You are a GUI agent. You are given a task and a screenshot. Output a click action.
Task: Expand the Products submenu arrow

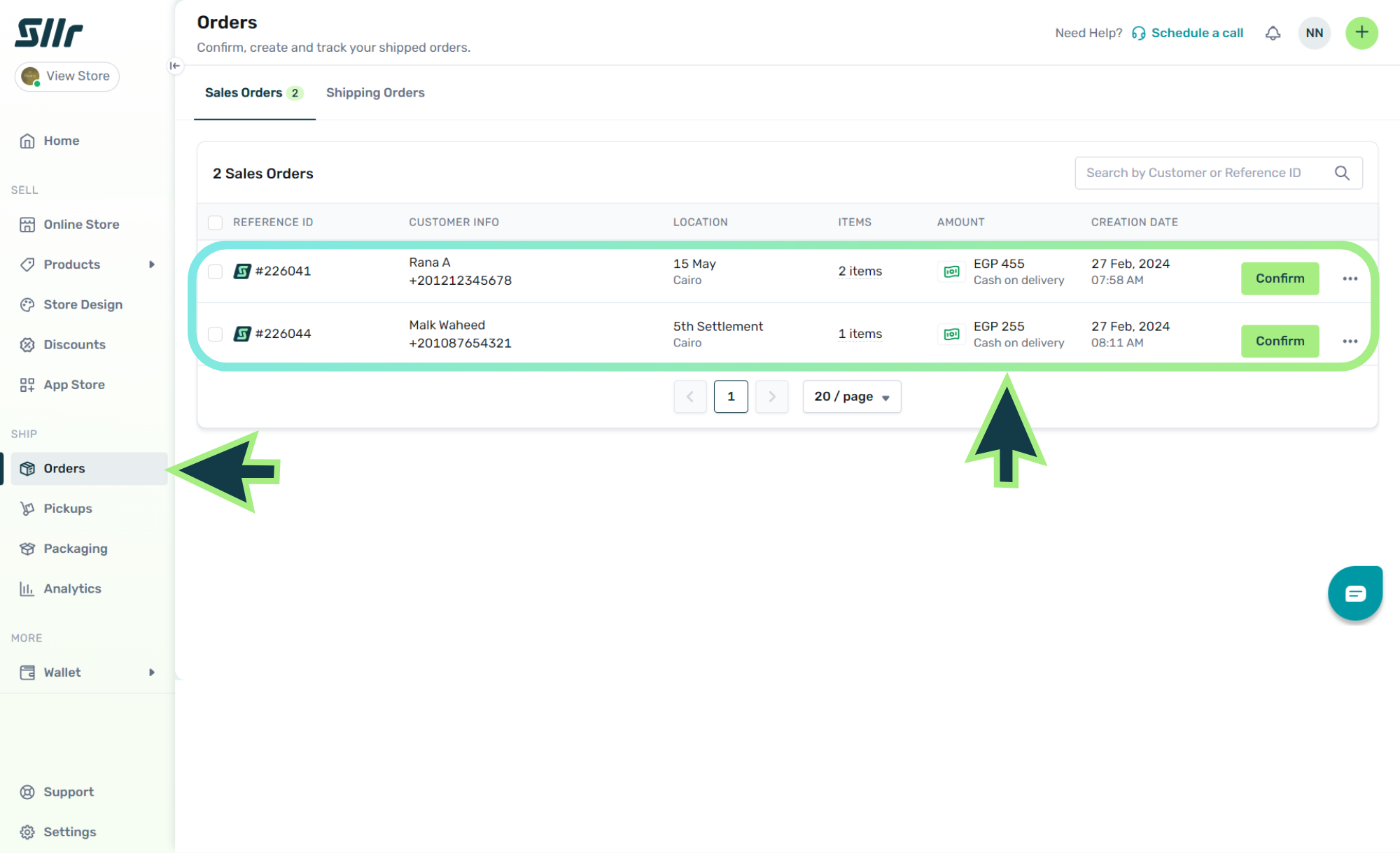(151, 265)
